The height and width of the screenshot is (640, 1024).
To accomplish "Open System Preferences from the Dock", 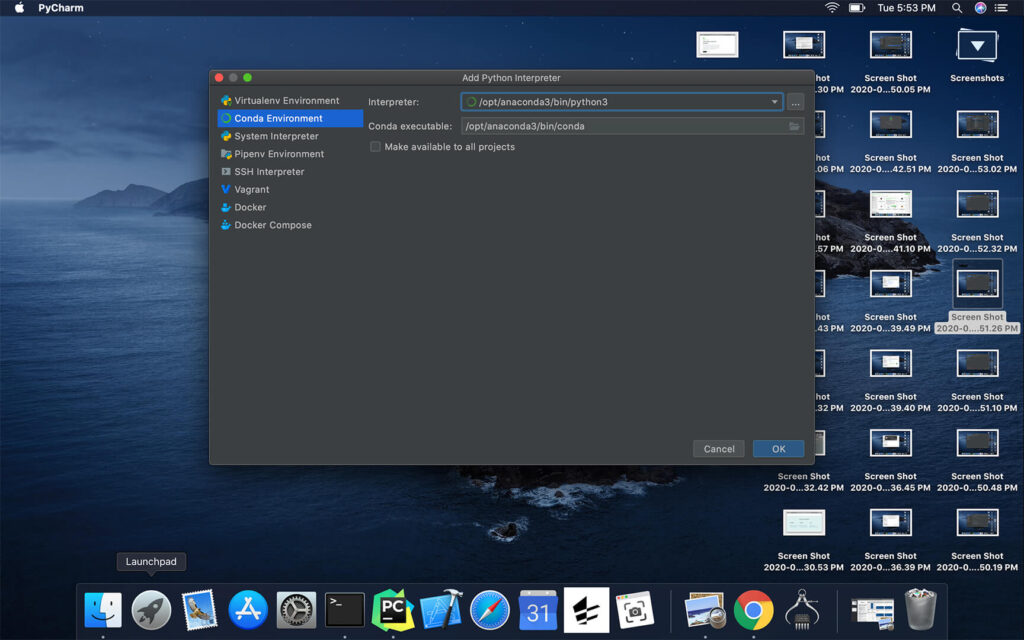I will 296,611.
